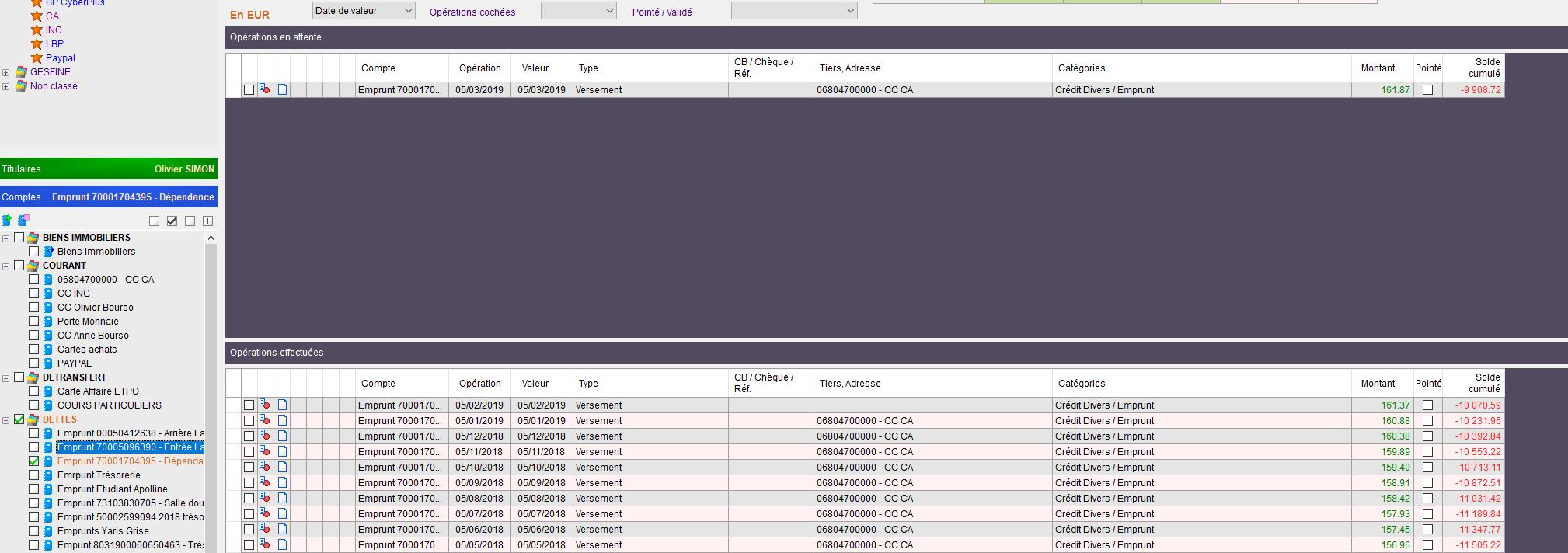The height and width of the screenshot is (553, 1568).
Task: Sort by Montant column in Opérations effectuées
Action: coord(1378,384)
